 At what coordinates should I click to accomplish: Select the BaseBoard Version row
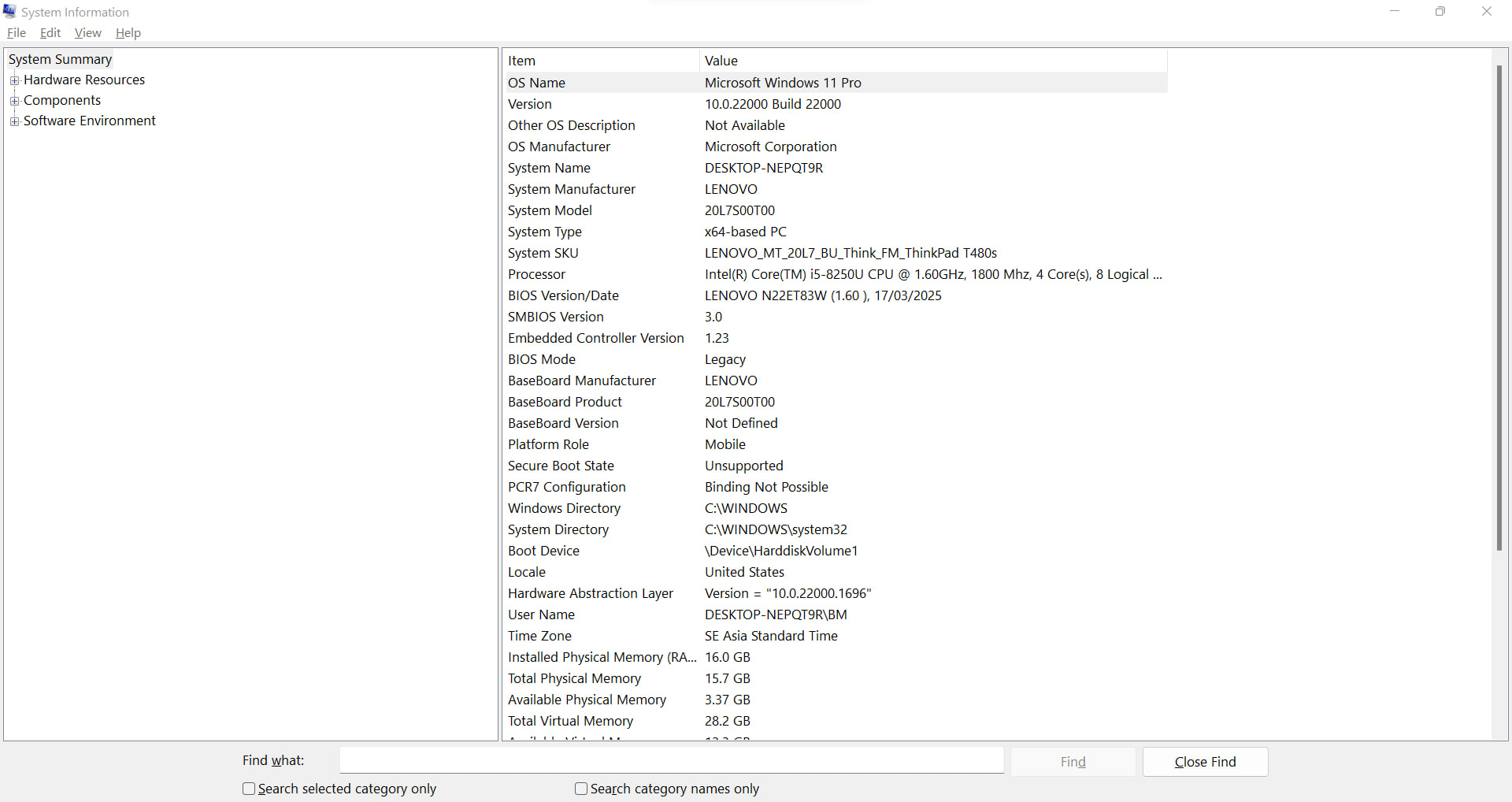(x=836, y=423)
